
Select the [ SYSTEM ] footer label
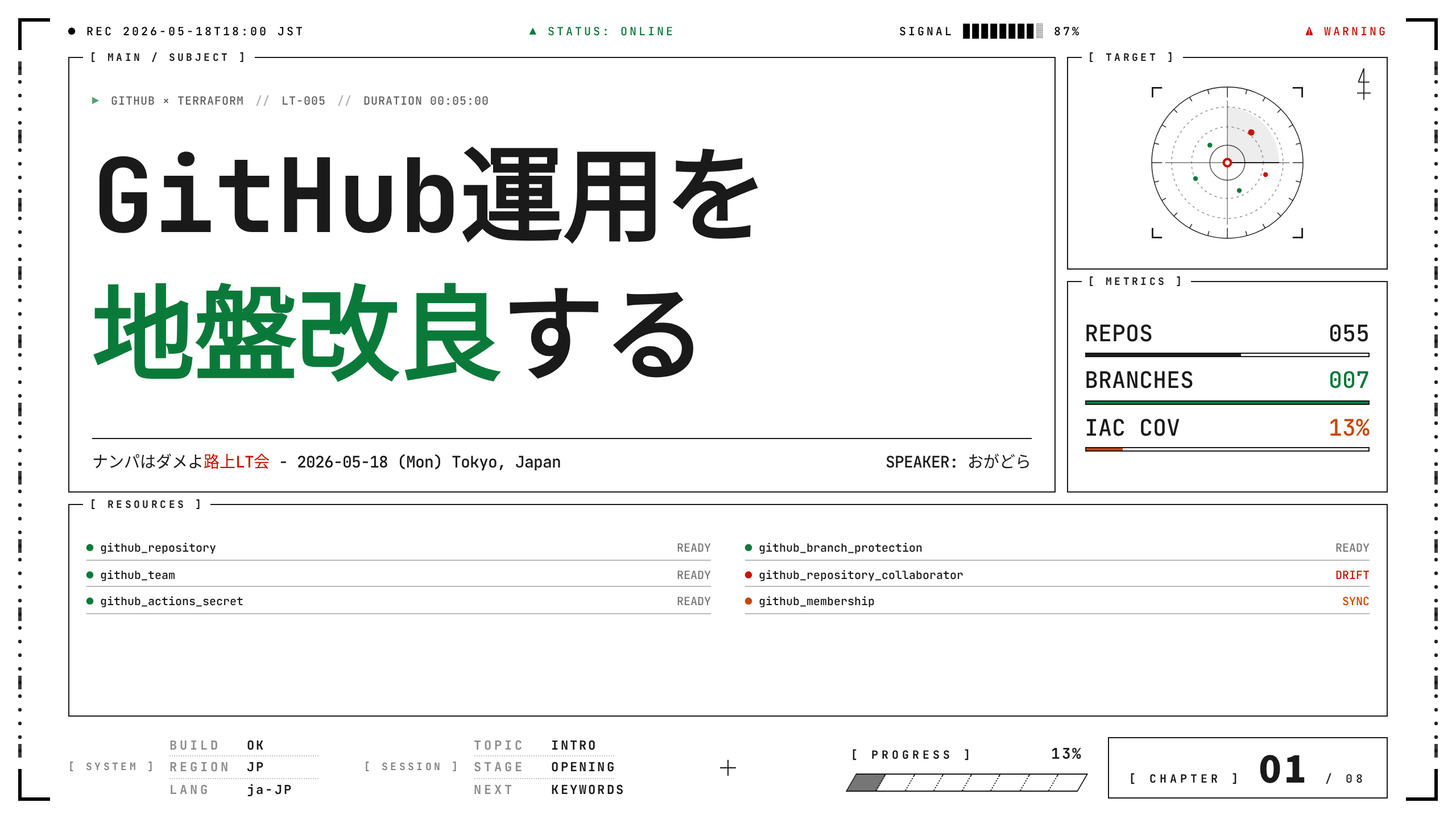(111, 767)
